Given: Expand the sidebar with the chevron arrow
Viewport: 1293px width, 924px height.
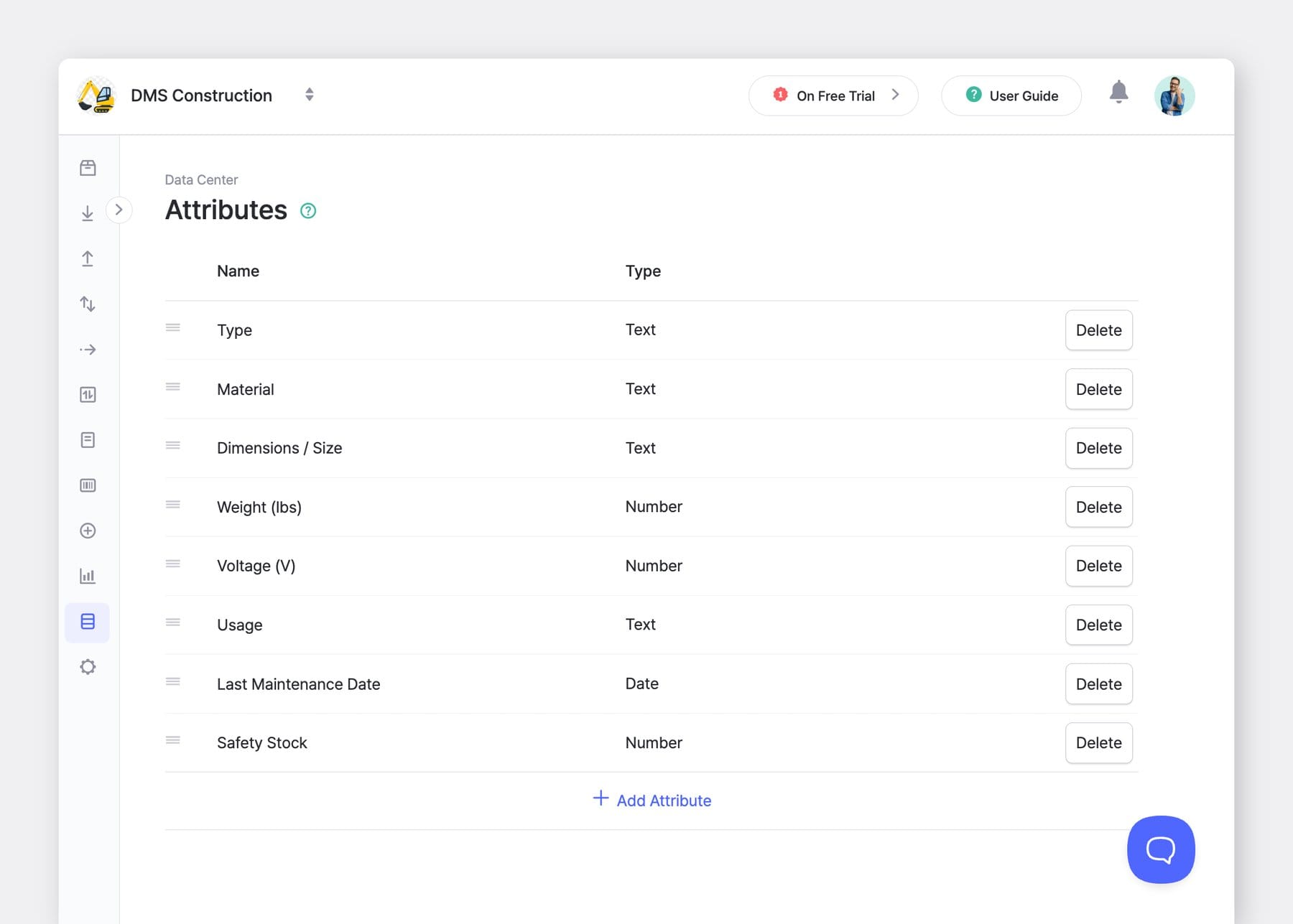Looking at the screenshot, I should coord(119,210).
